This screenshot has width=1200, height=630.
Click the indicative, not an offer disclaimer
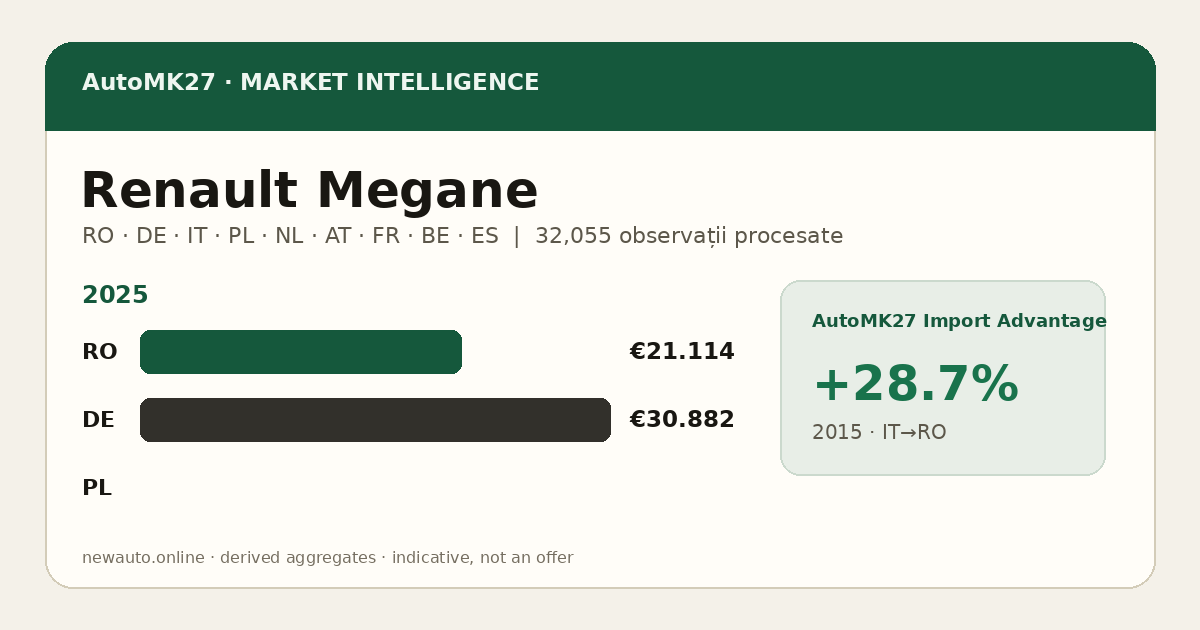(482, 558)
